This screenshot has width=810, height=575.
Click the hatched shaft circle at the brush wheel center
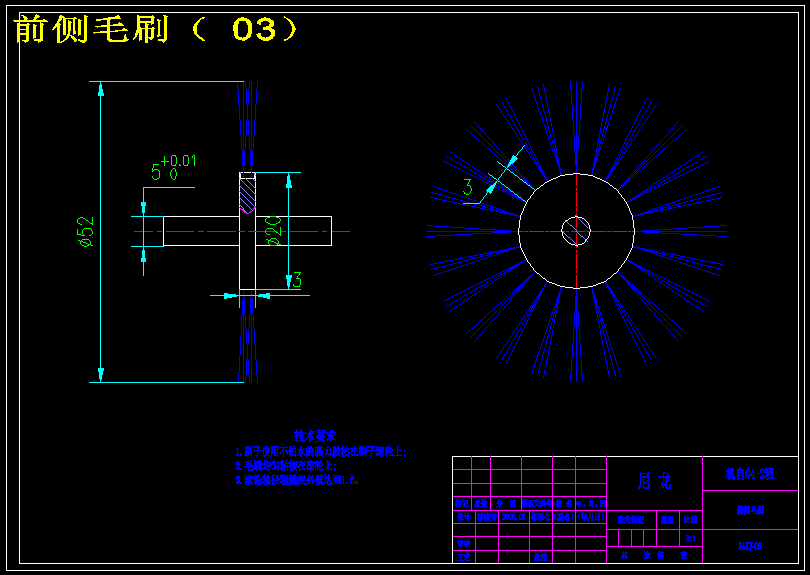coord(576,231)
